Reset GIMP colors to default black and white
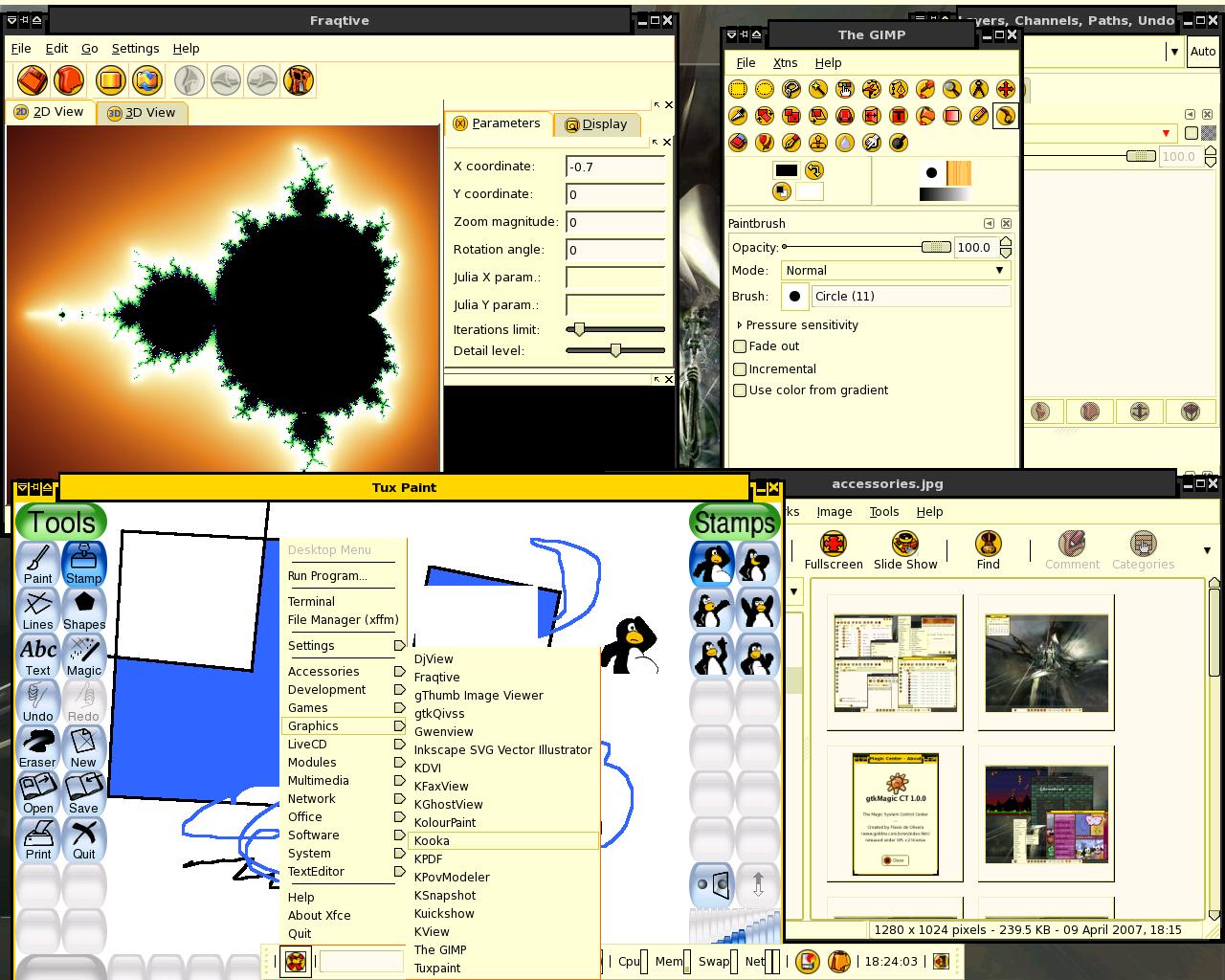The width and height of the screenshot is (1225, 980). tap(782, 191)
